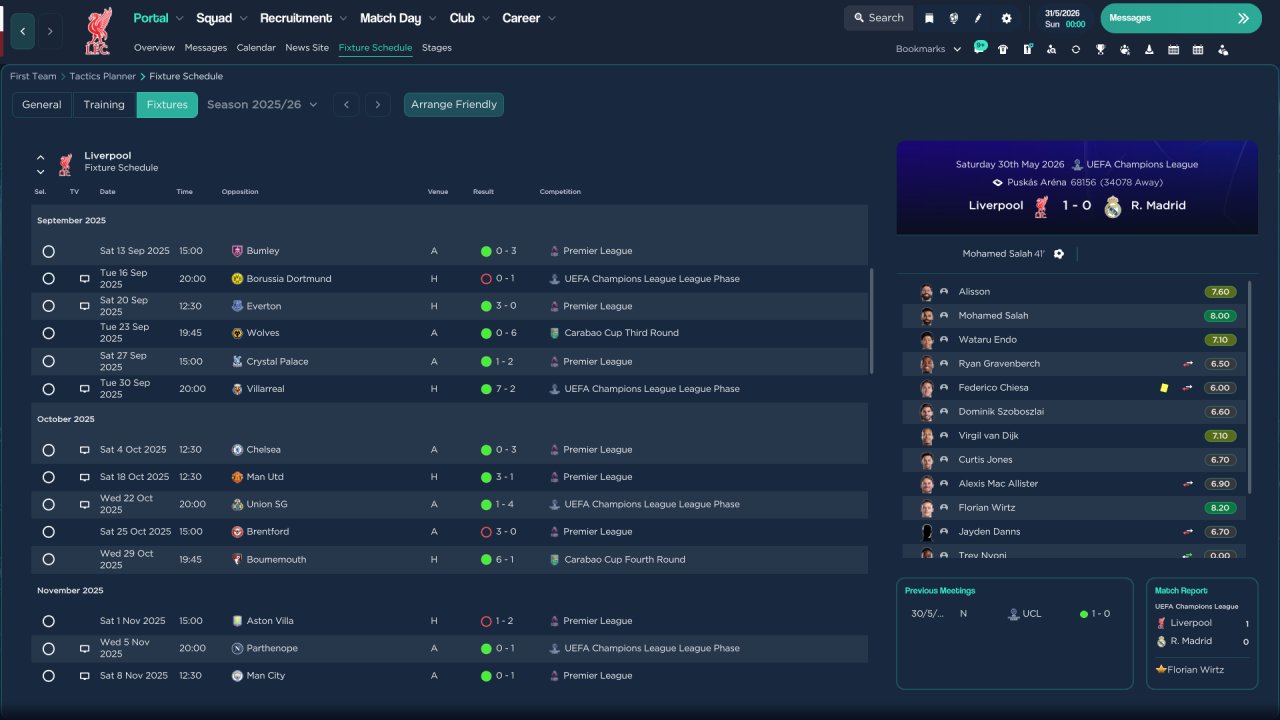Go to previous season with left arrow
Viewport: 1280px width, 720px height.
346,104
